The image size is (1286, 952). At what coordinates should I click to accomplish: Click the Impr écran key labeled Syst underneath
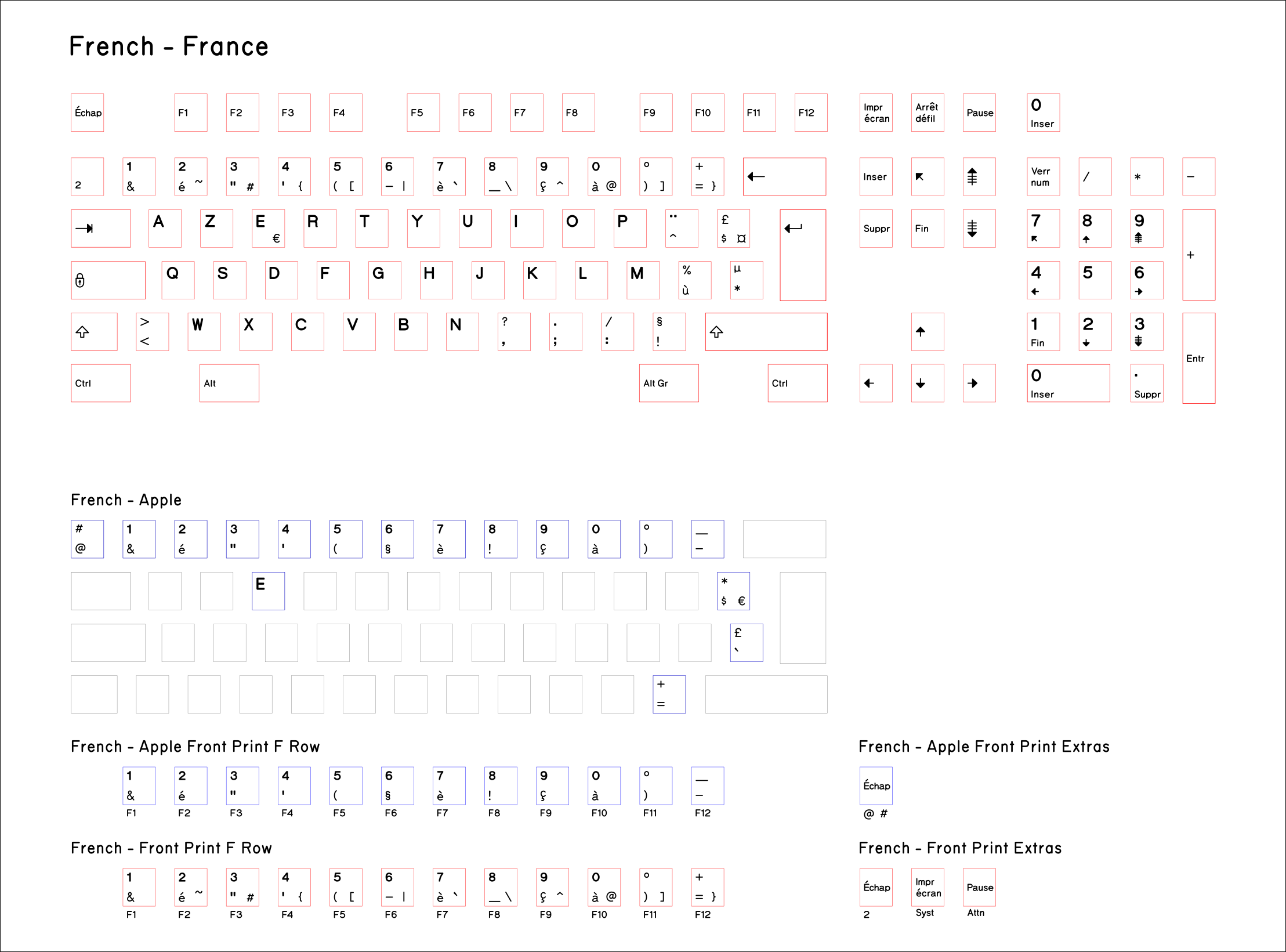tap(928, 887)
